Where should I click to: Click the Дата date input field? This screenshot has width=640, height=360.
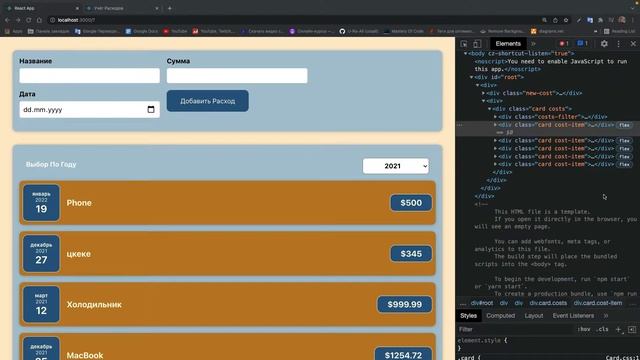pyautogui.click(x=89, y=109)
